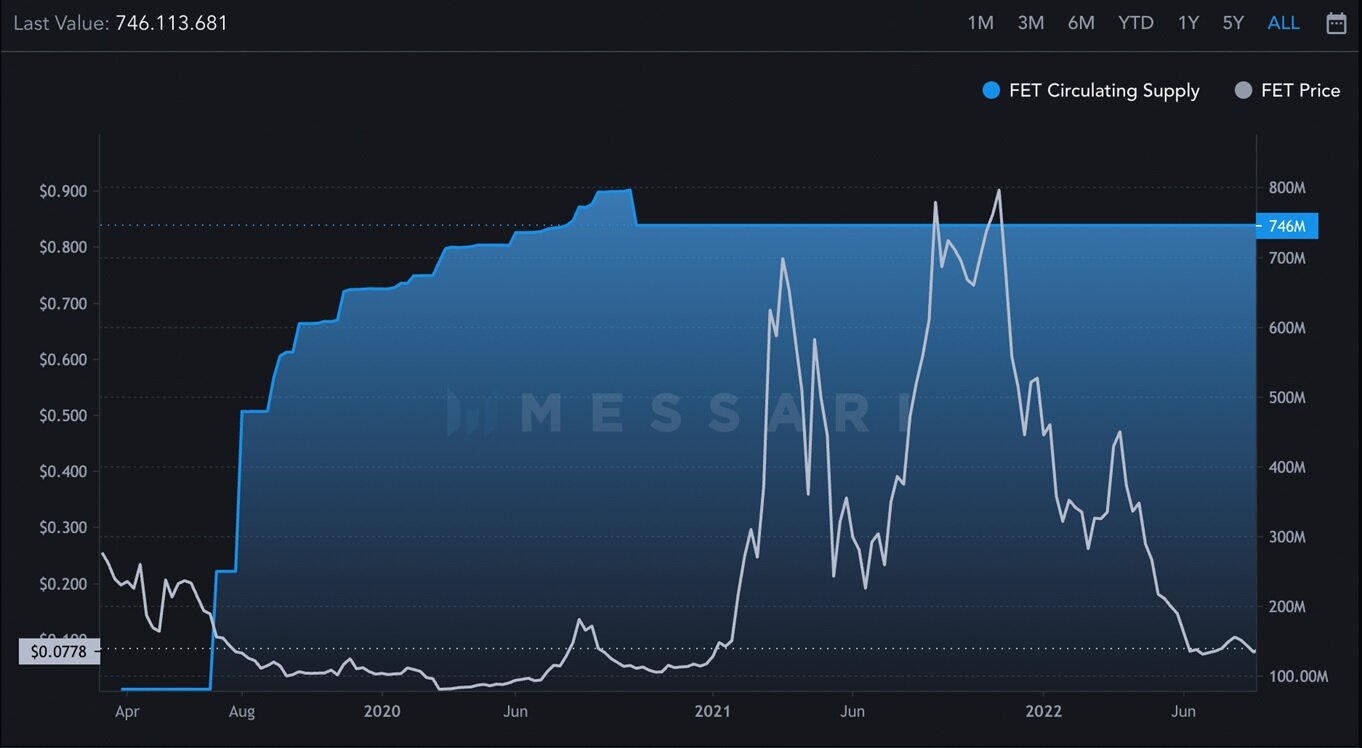The image size is (1362, 748).
Task: Show year-to-date with YTD
Action: [x=1135, y=23]
